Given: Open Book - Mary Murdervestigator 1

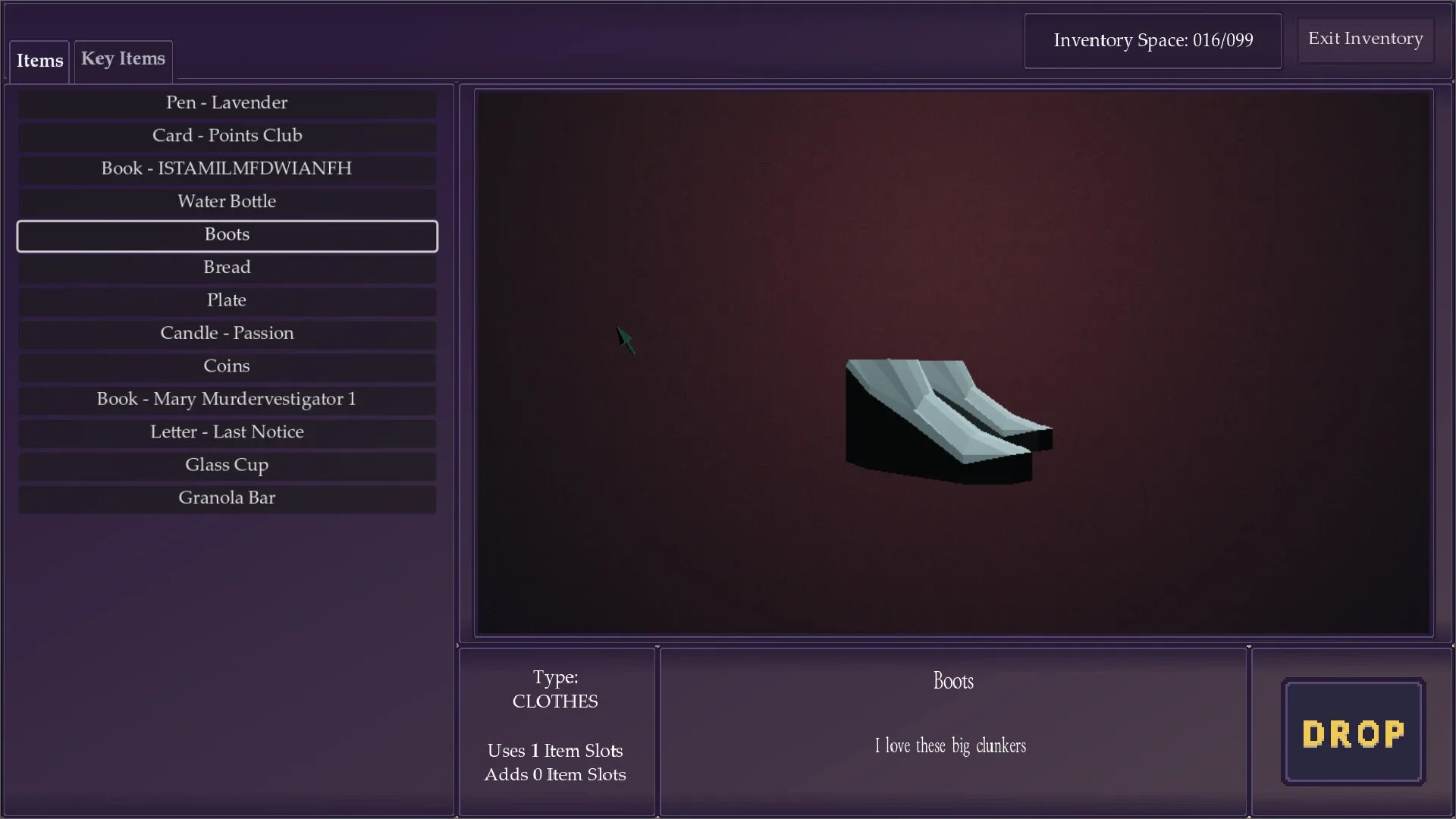Looking at the screenshot, I should pyautogui.click(x=227, y=399).
